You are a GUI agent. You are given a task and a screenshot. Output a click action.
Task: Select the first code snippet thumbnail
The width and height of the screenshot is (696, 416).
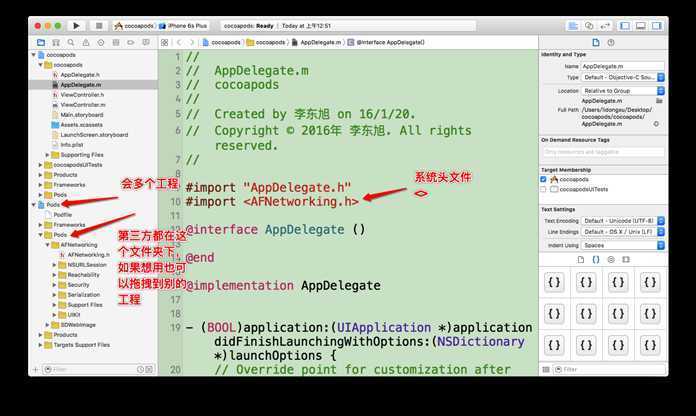coord(554,282)
